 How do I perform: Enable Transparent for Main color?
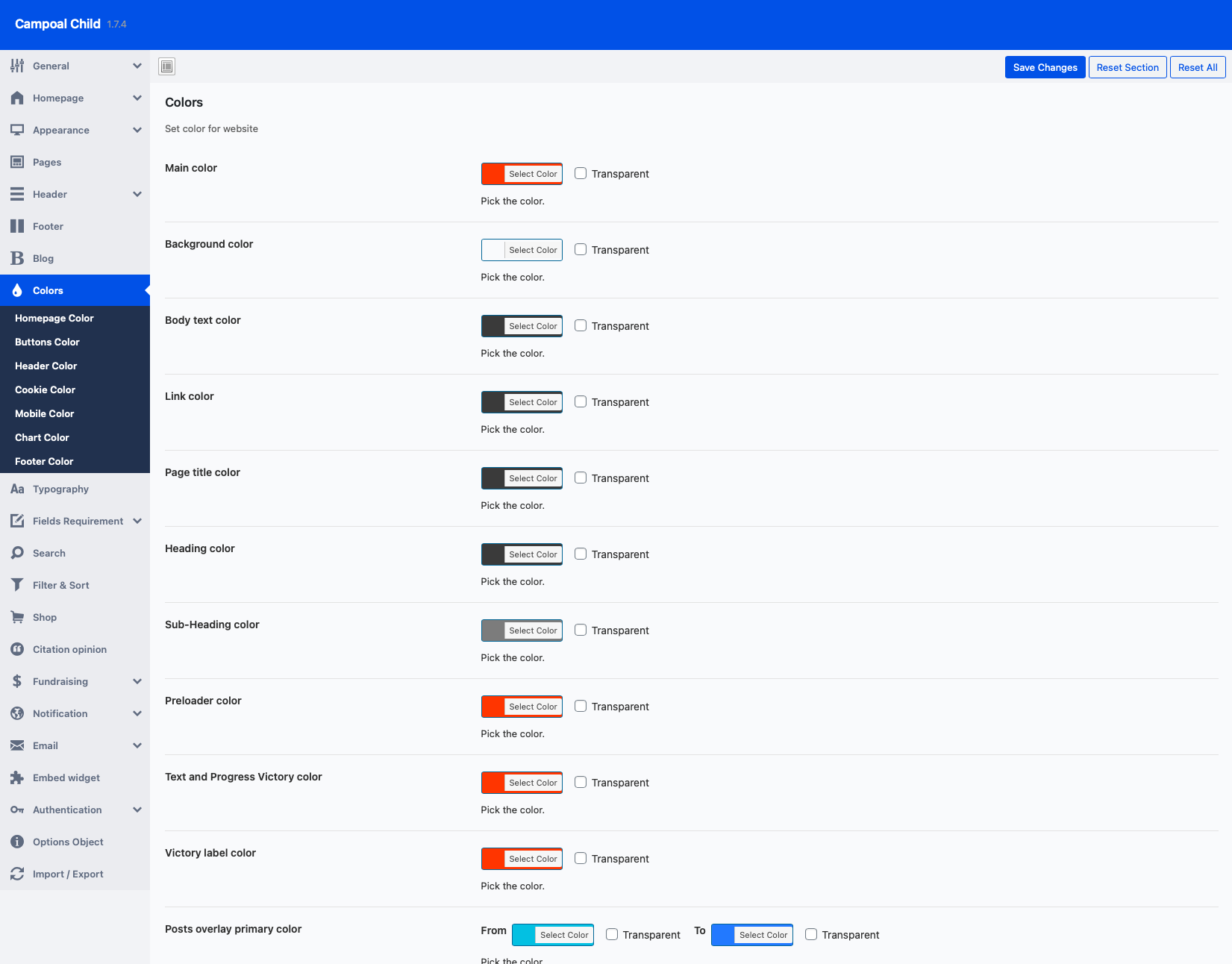(x=581, y=173)
